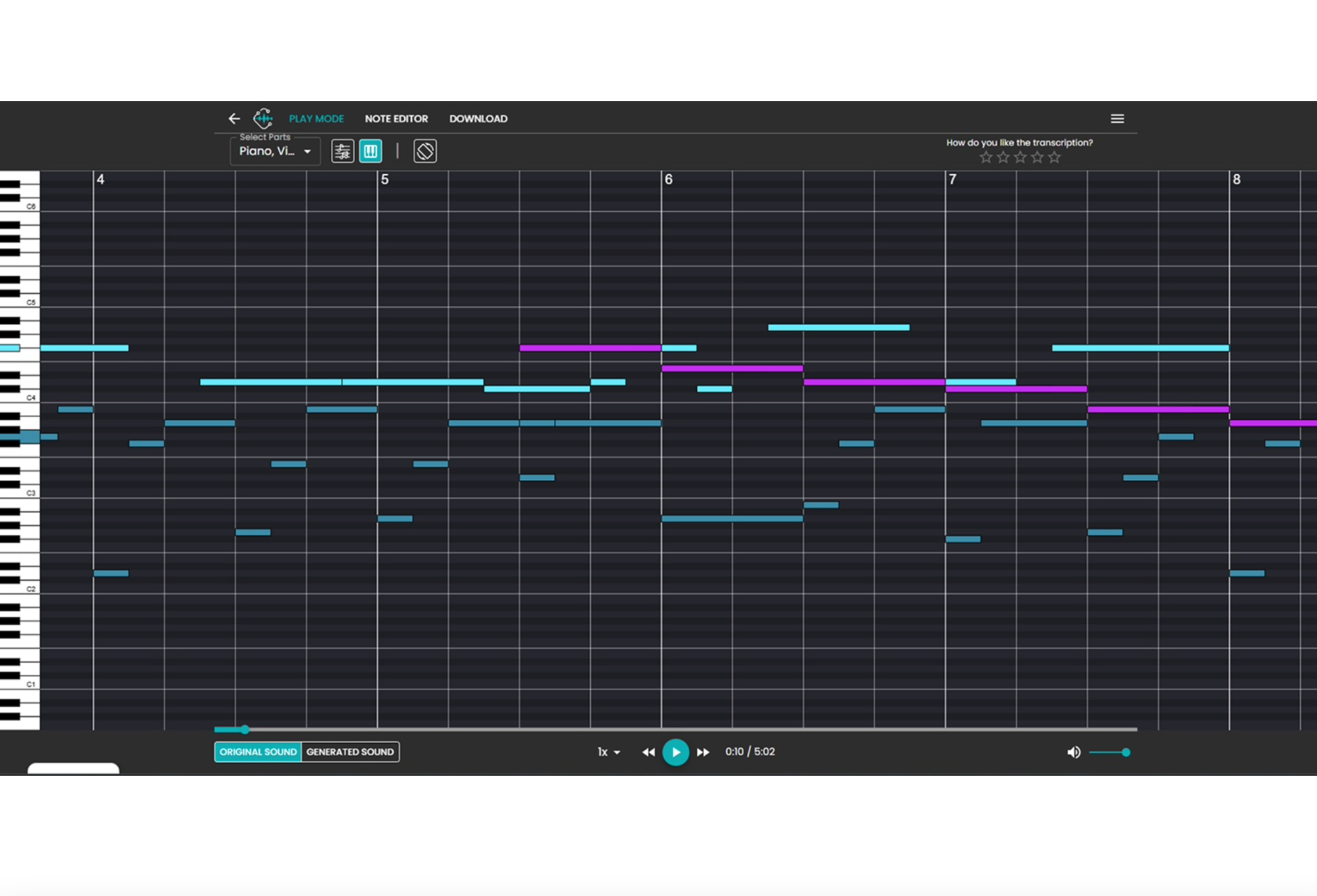Open the Select Parts dropdown
The width and height of the screenshot is (1317, 896).
pos(275,151)
